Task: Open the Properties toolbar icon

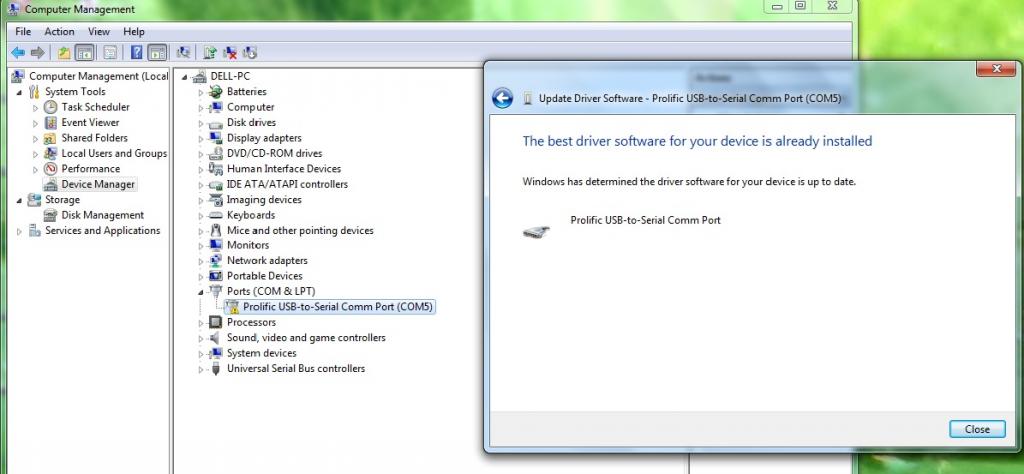Action: [x=110, y=52]
